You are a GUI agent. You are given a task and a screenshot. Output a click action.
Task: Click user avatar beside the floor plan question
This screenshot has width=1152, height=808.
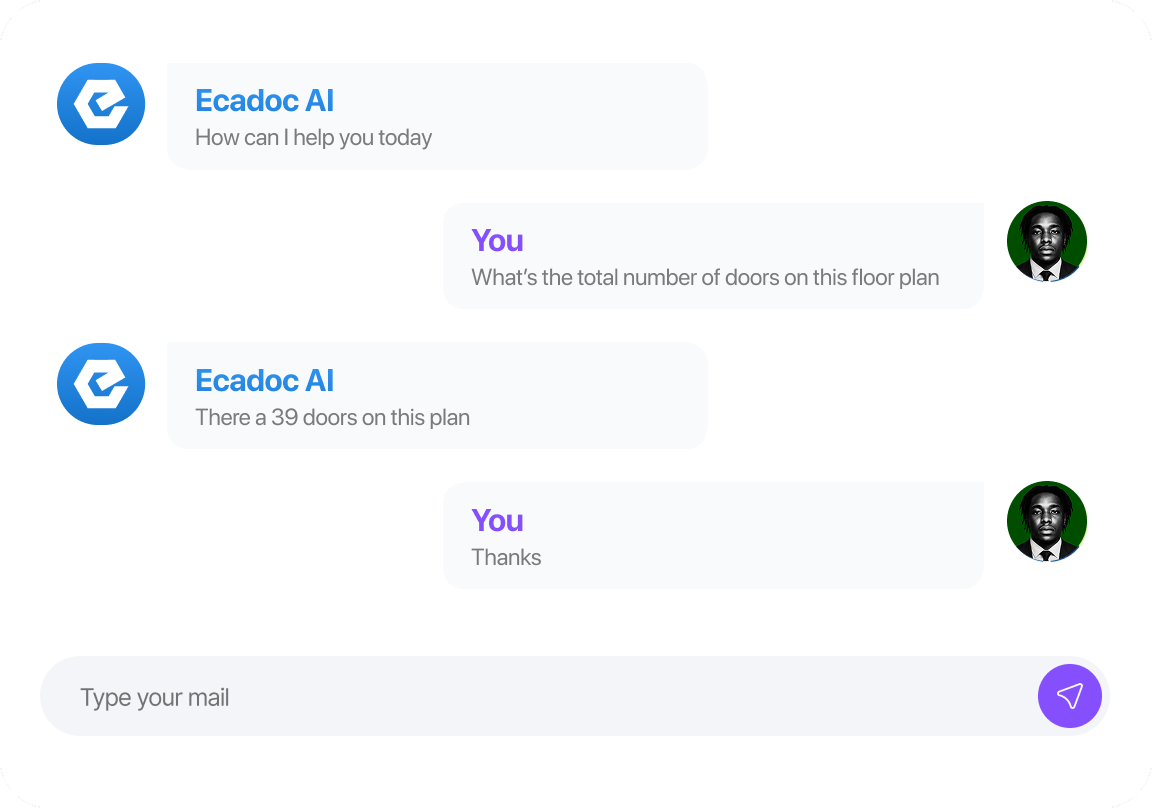tap(1046, 242)
